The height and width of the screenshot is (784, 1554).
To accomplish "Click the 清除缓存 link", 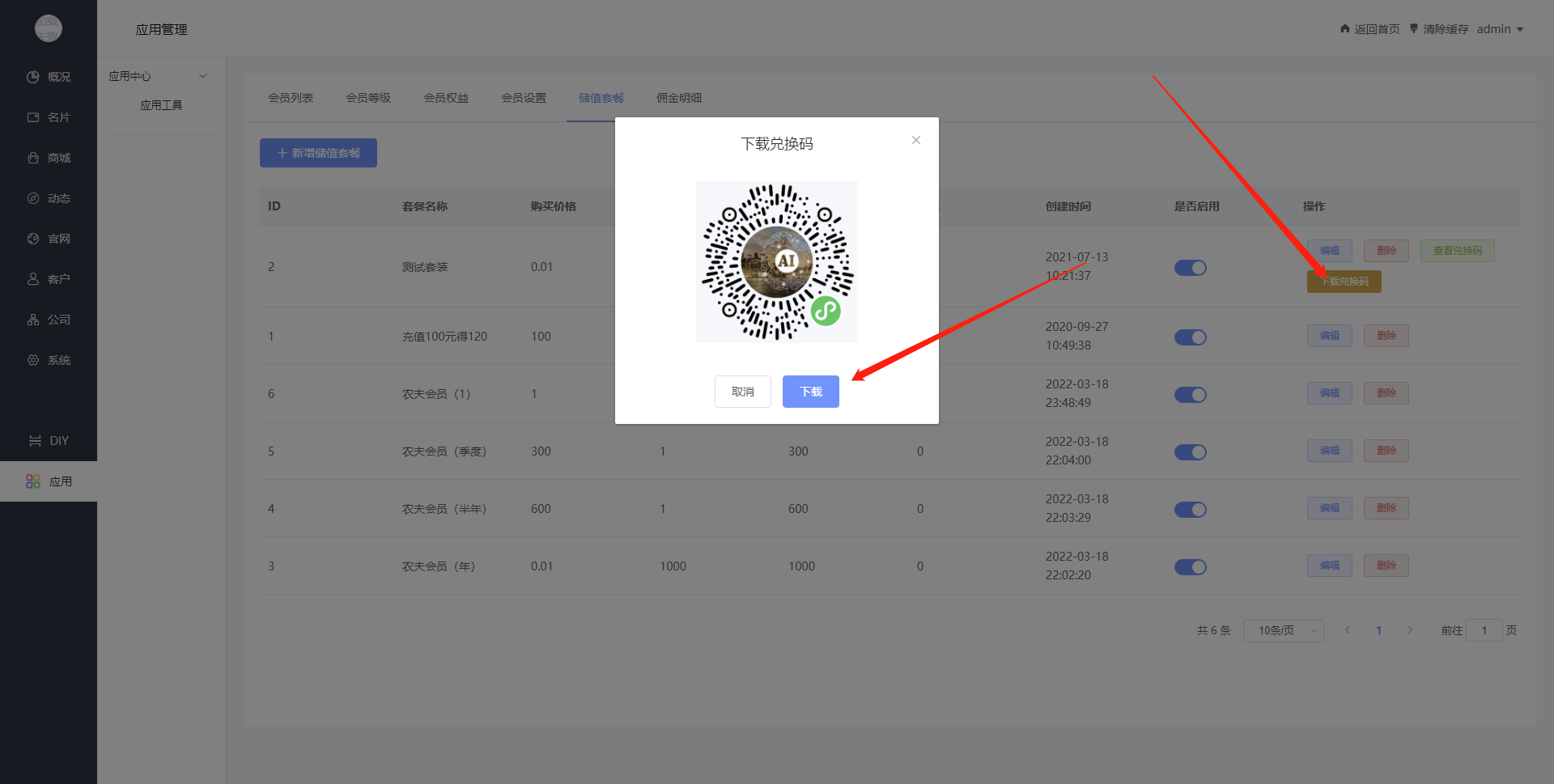I will point(1446,29).
